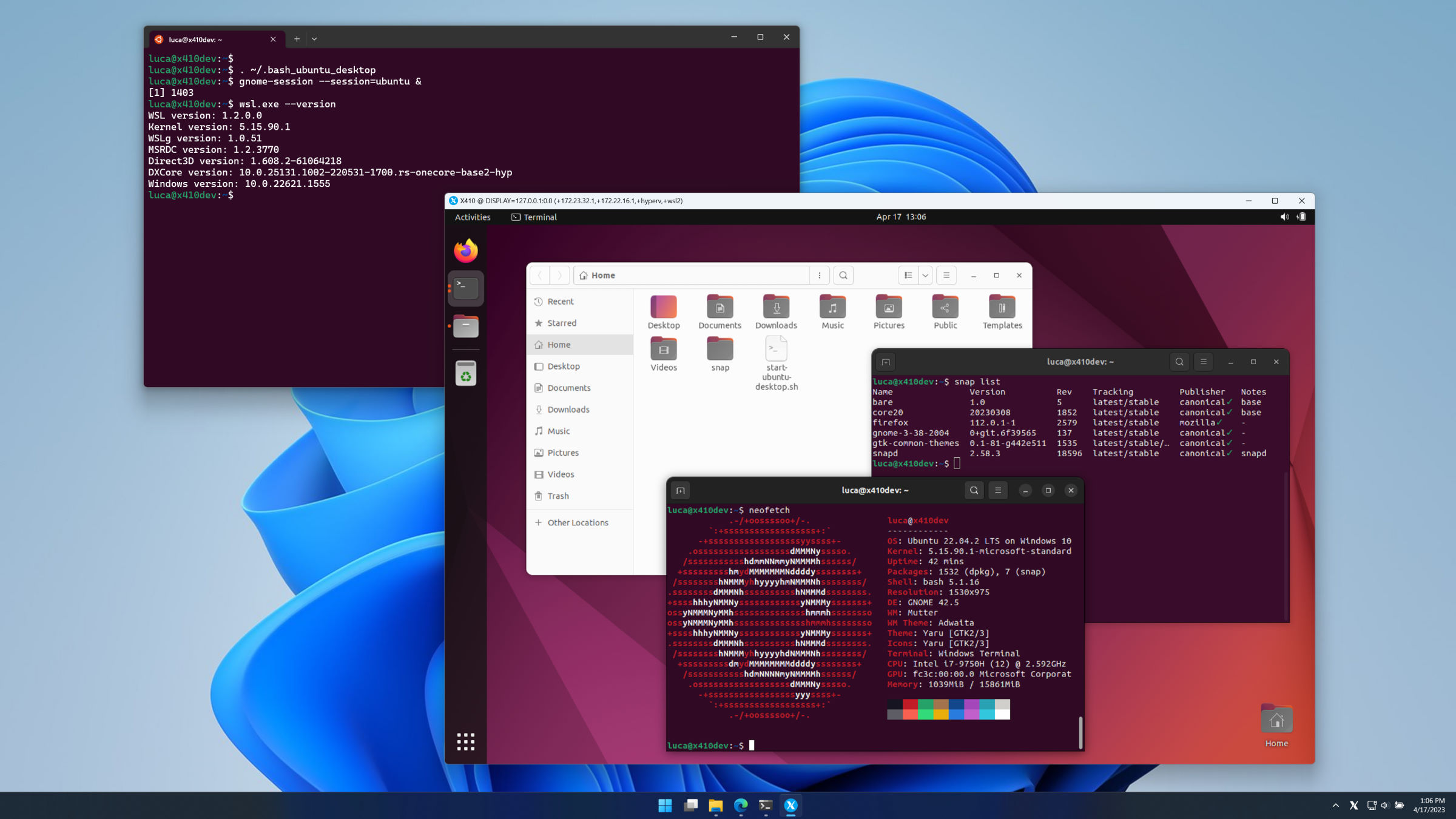Click the Trash icon in the dock
This screenshot has height=819, width=1456.
pos(465,373)
